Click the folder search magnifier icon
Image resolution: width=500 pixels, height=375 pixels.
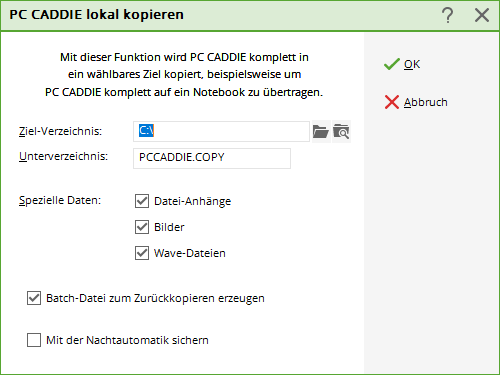341,132
